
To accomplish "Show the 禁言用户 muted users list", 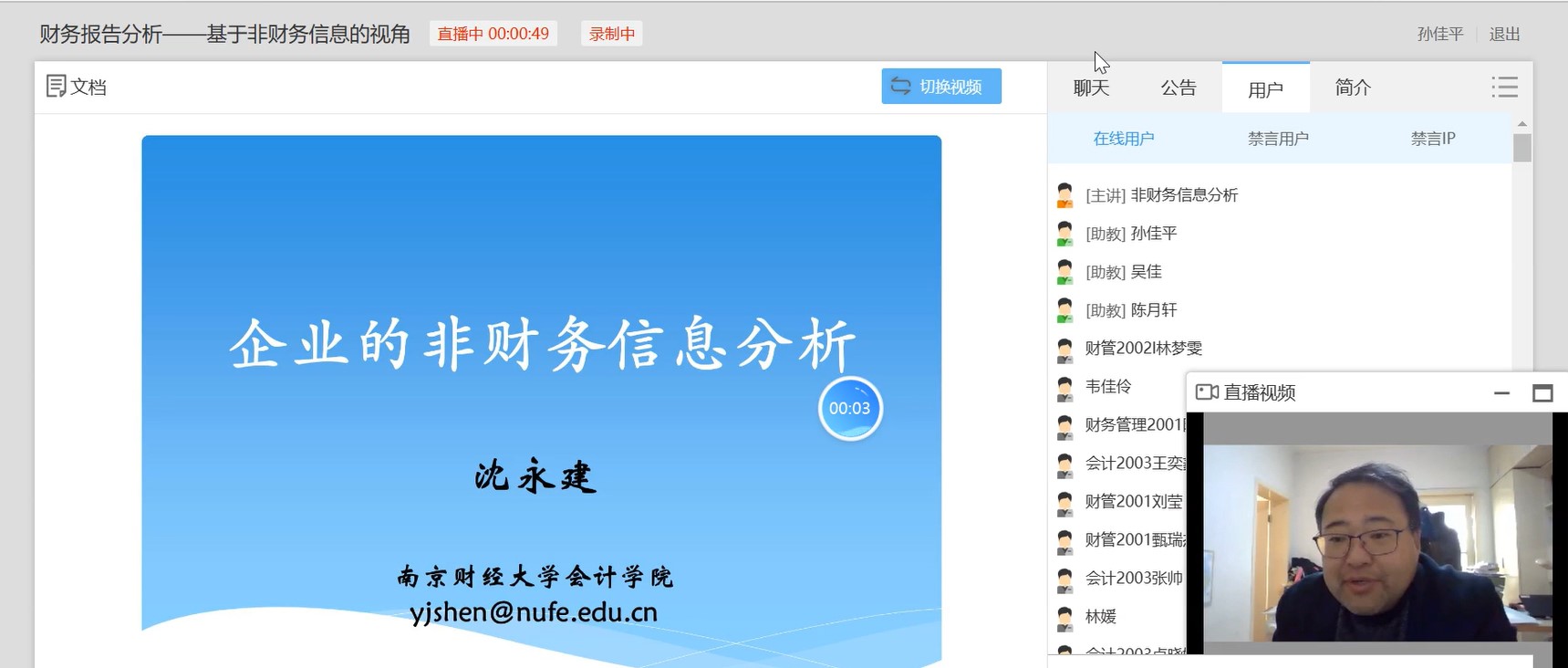I will click(x=1278, y=139).
